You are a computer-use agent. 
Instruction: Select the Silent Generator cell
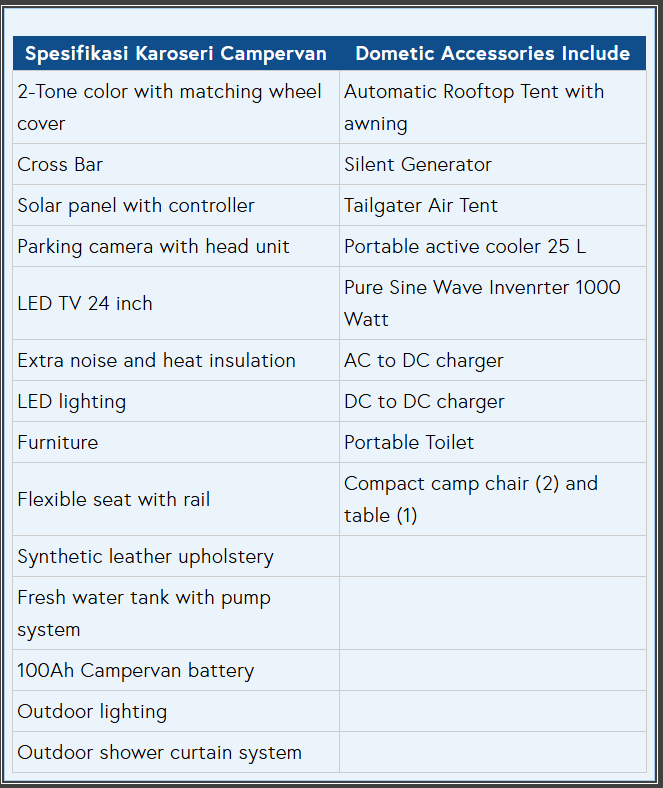(493, 164)
